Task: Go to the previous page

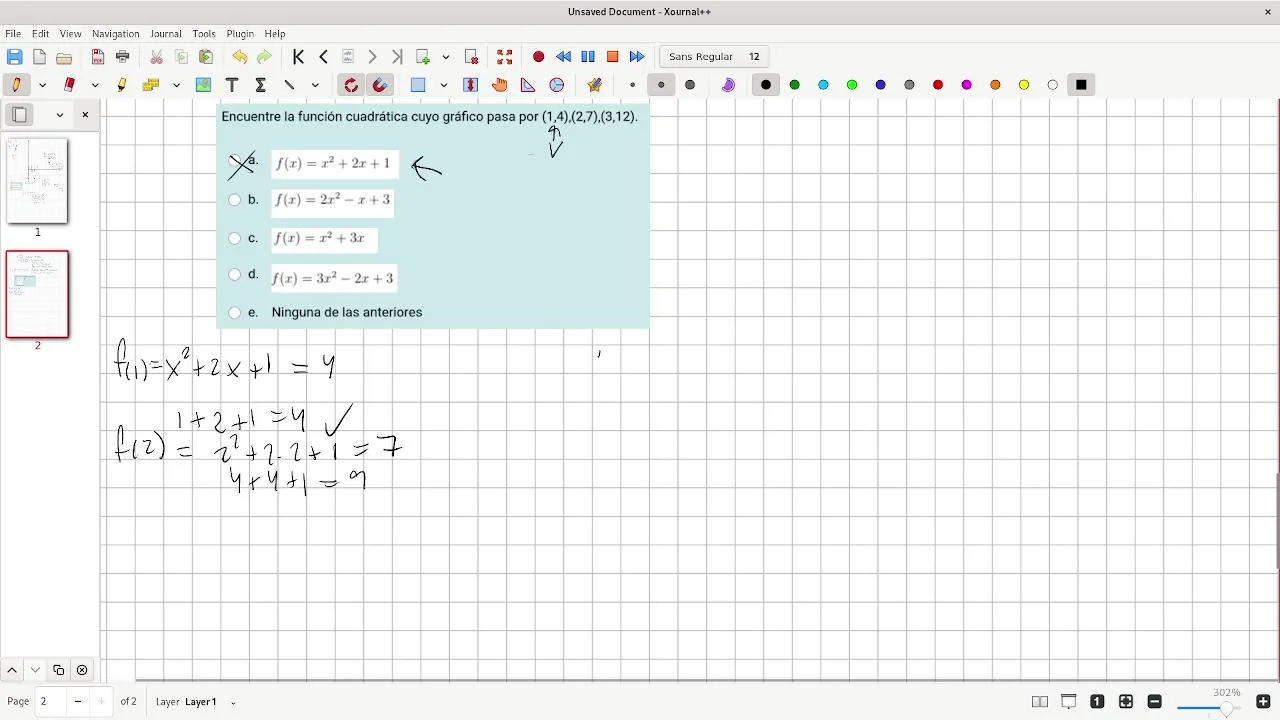Action: tap(323, 57)
